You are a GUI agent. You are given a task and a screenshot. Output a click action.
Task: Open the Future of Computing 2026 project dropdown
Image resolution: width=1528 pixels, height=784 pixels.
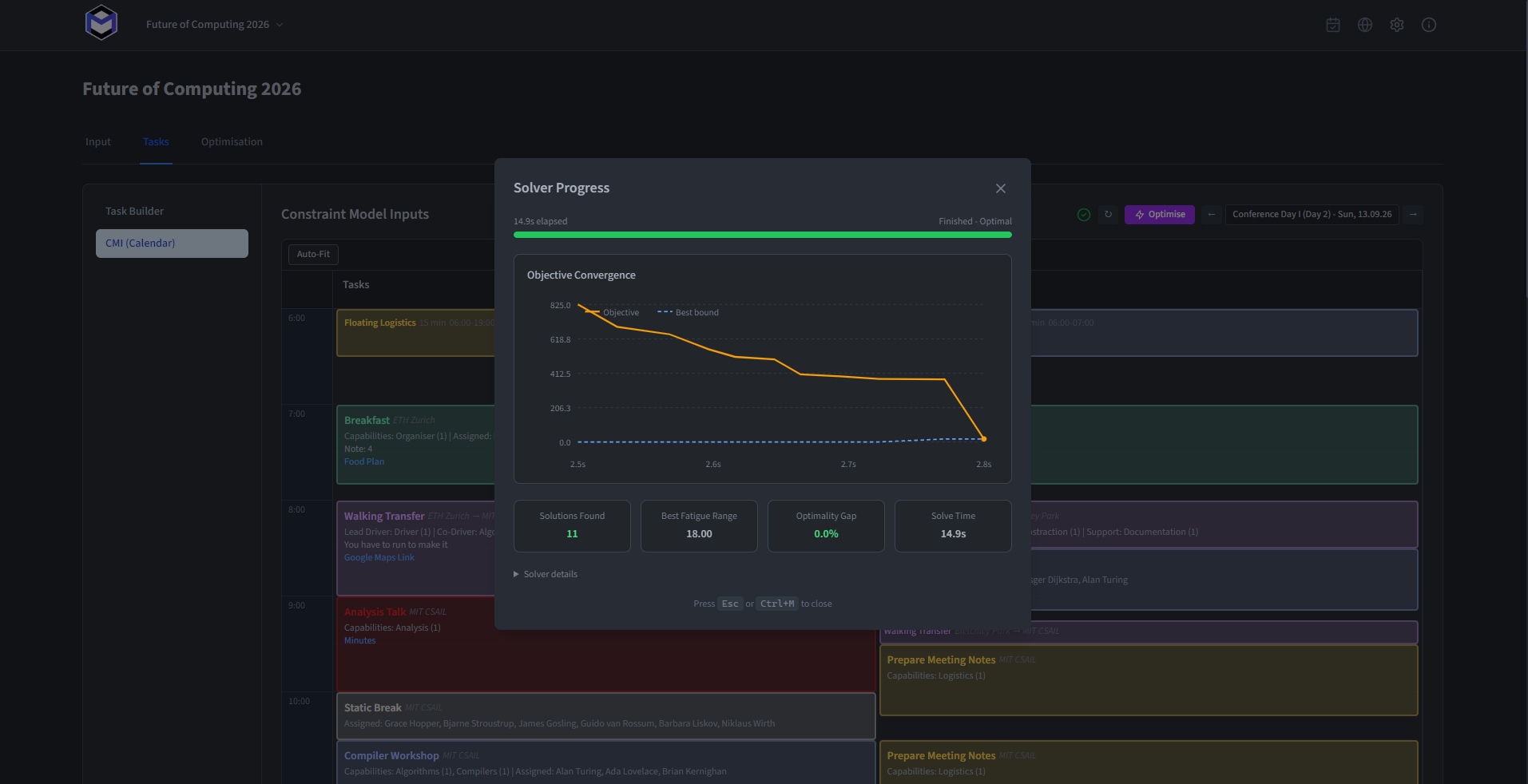(214, 25)
